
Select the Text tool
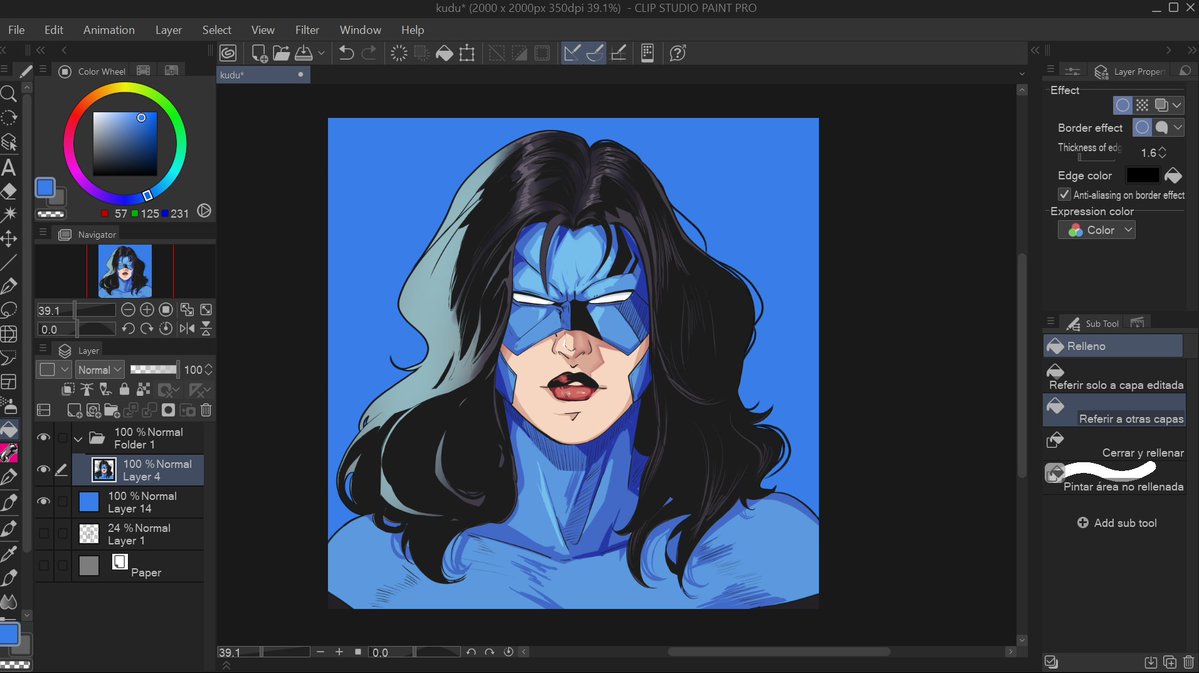tap(9, 167)
